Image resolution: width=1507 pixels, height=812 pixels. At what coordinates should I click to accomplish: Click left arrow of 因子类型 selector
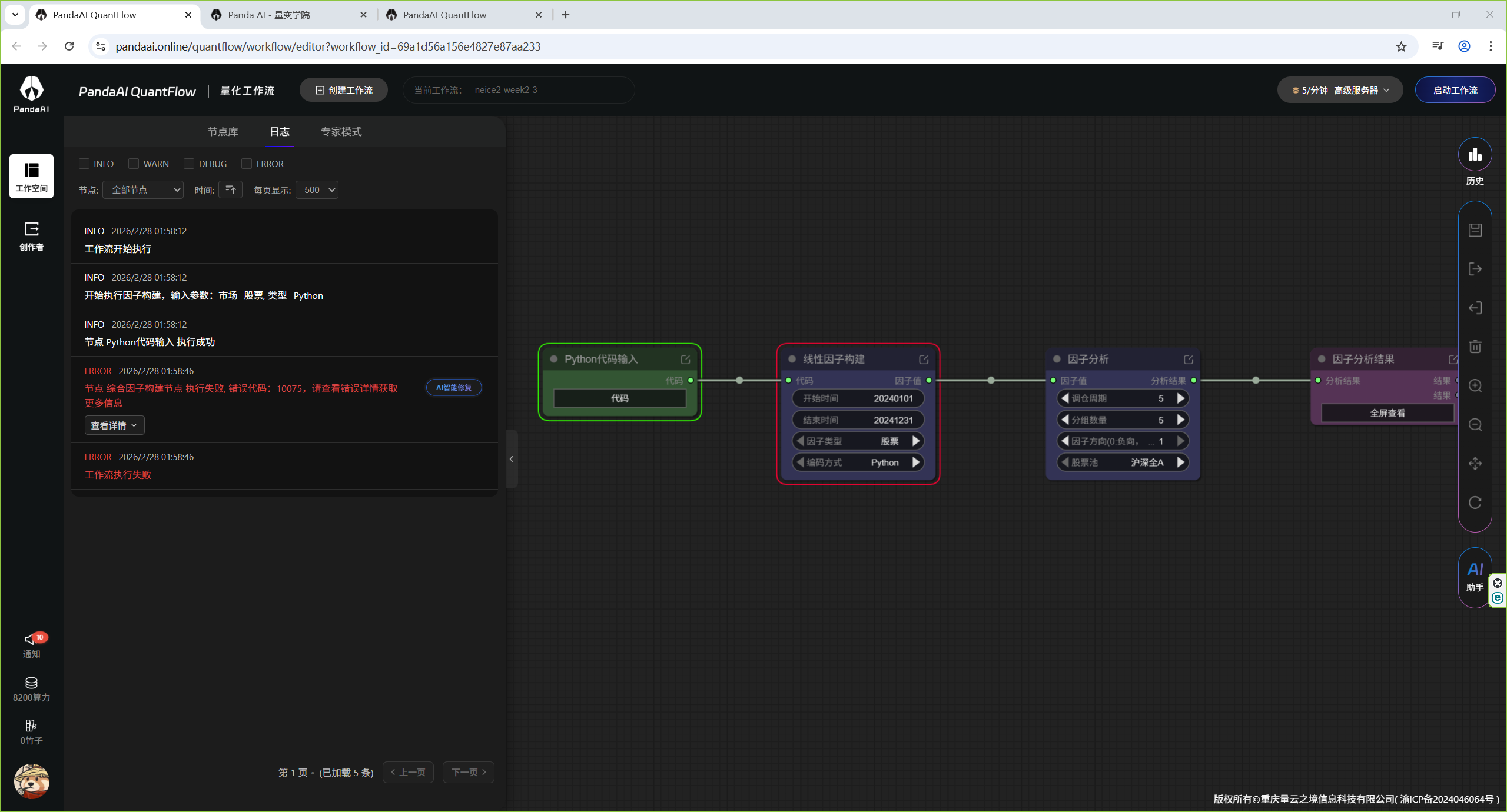800,441
